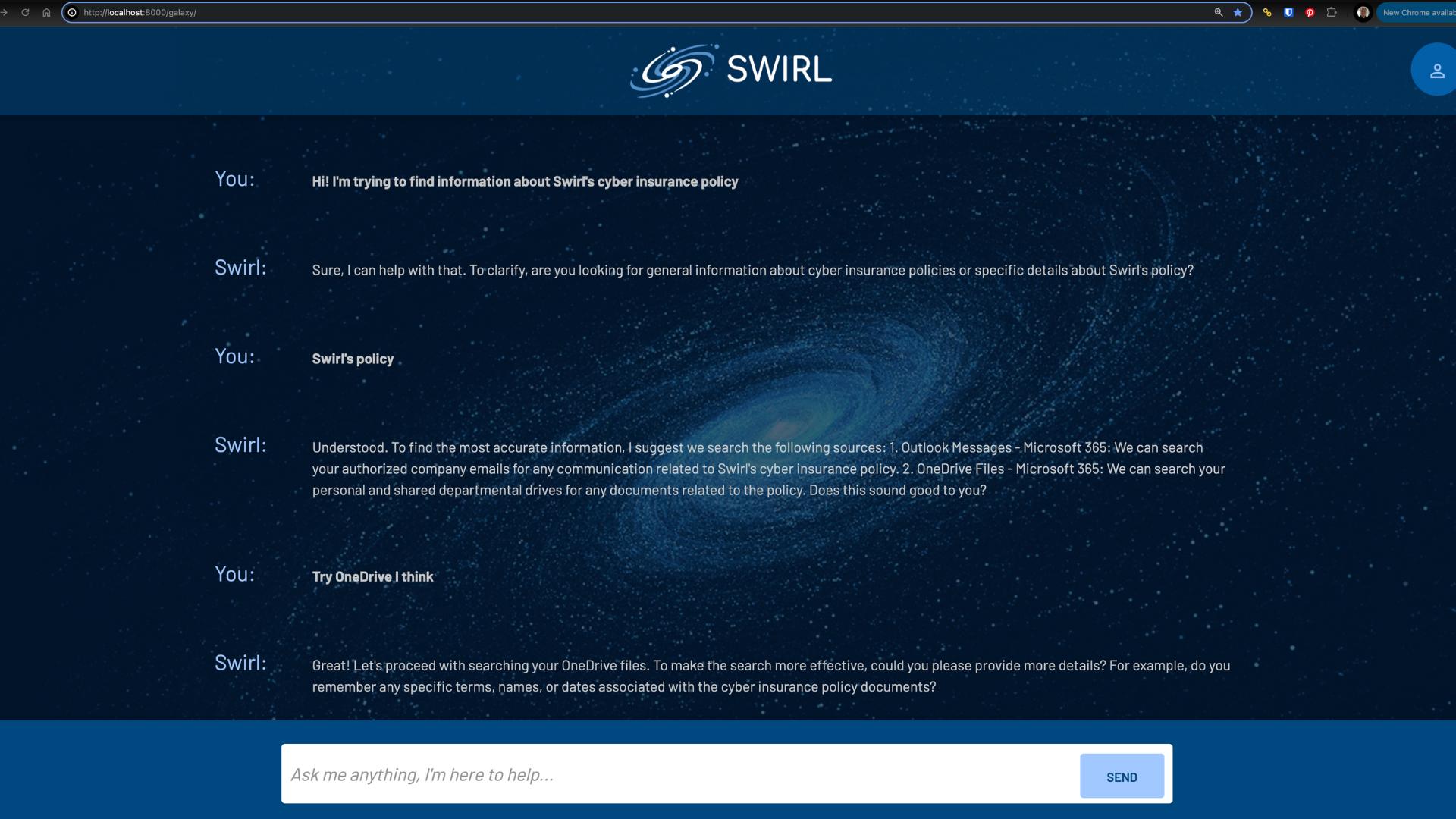Viewport: 1456px width, 819px height.
Task: Open the Bitwarden shield extension icon
Action: point(1288,12)
